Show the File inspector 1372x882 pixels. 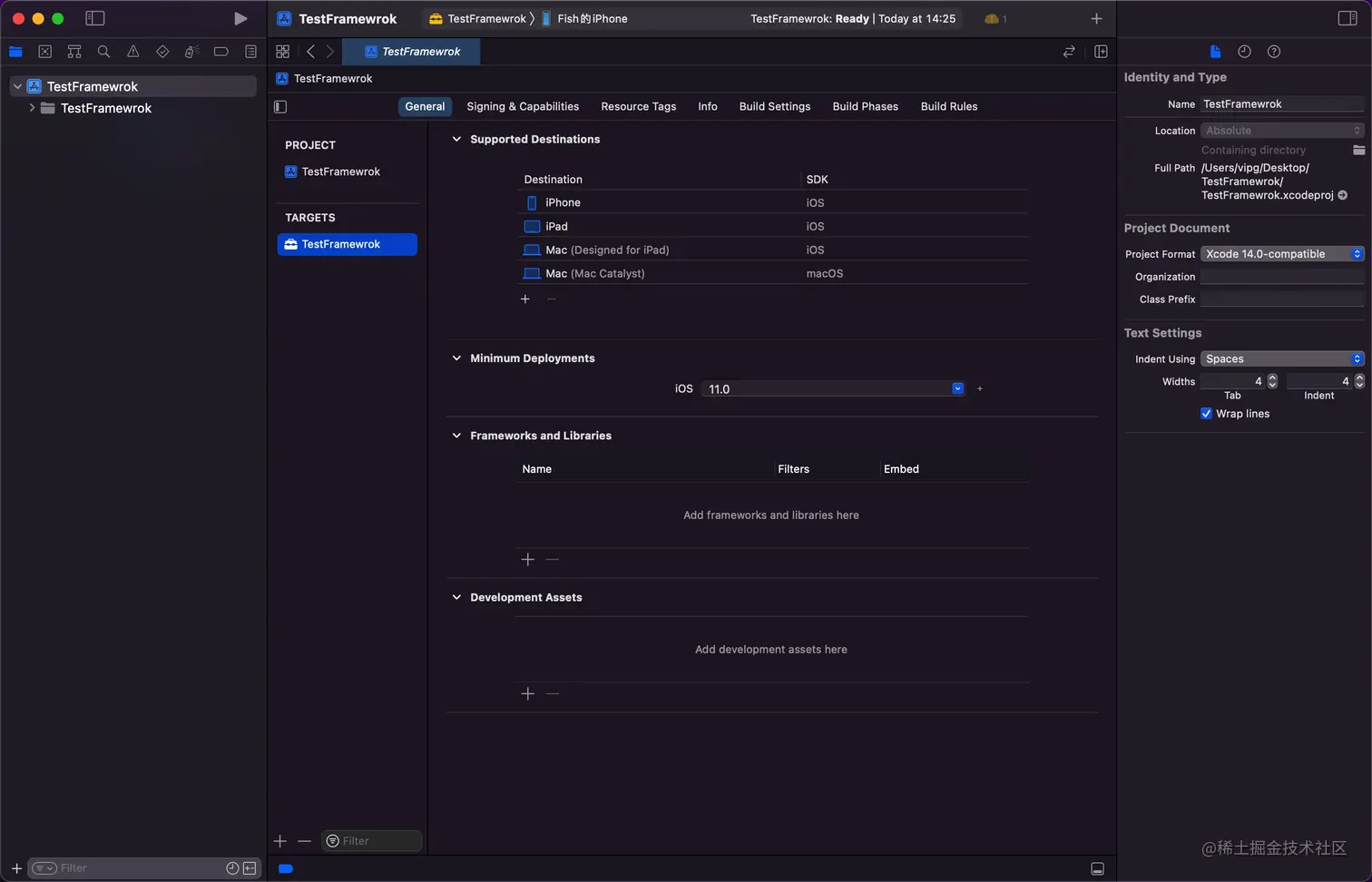(x=1215, y=52)
